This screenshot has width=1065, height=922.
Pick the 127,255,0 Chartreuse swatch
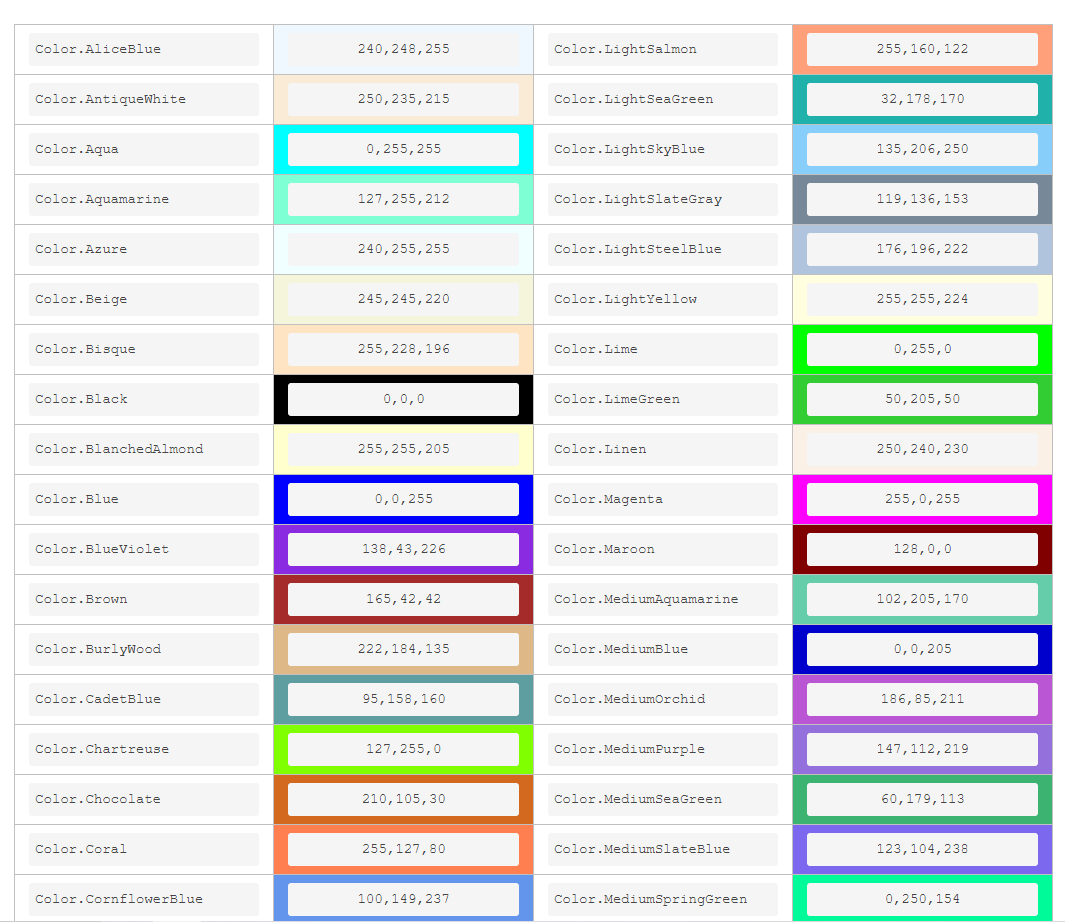403,749
